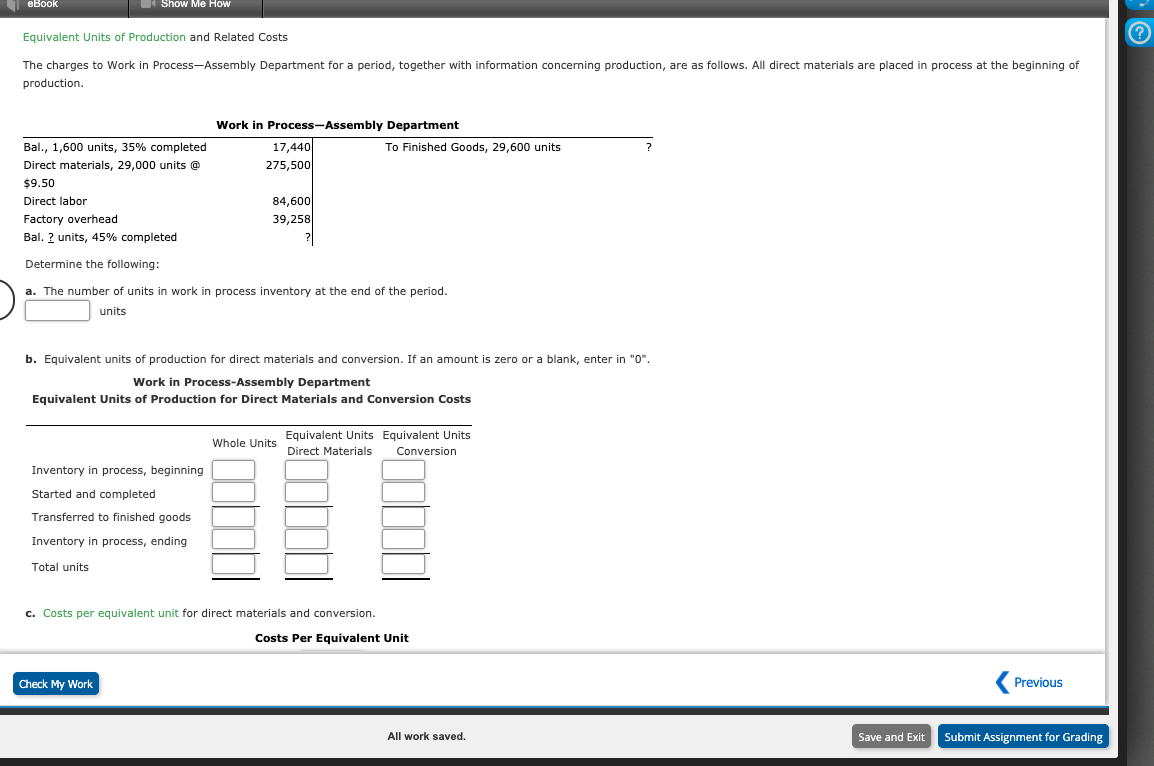Click Submit Assignment for Grading
Screen dimensions: 1154x766
click(1023, 736)
